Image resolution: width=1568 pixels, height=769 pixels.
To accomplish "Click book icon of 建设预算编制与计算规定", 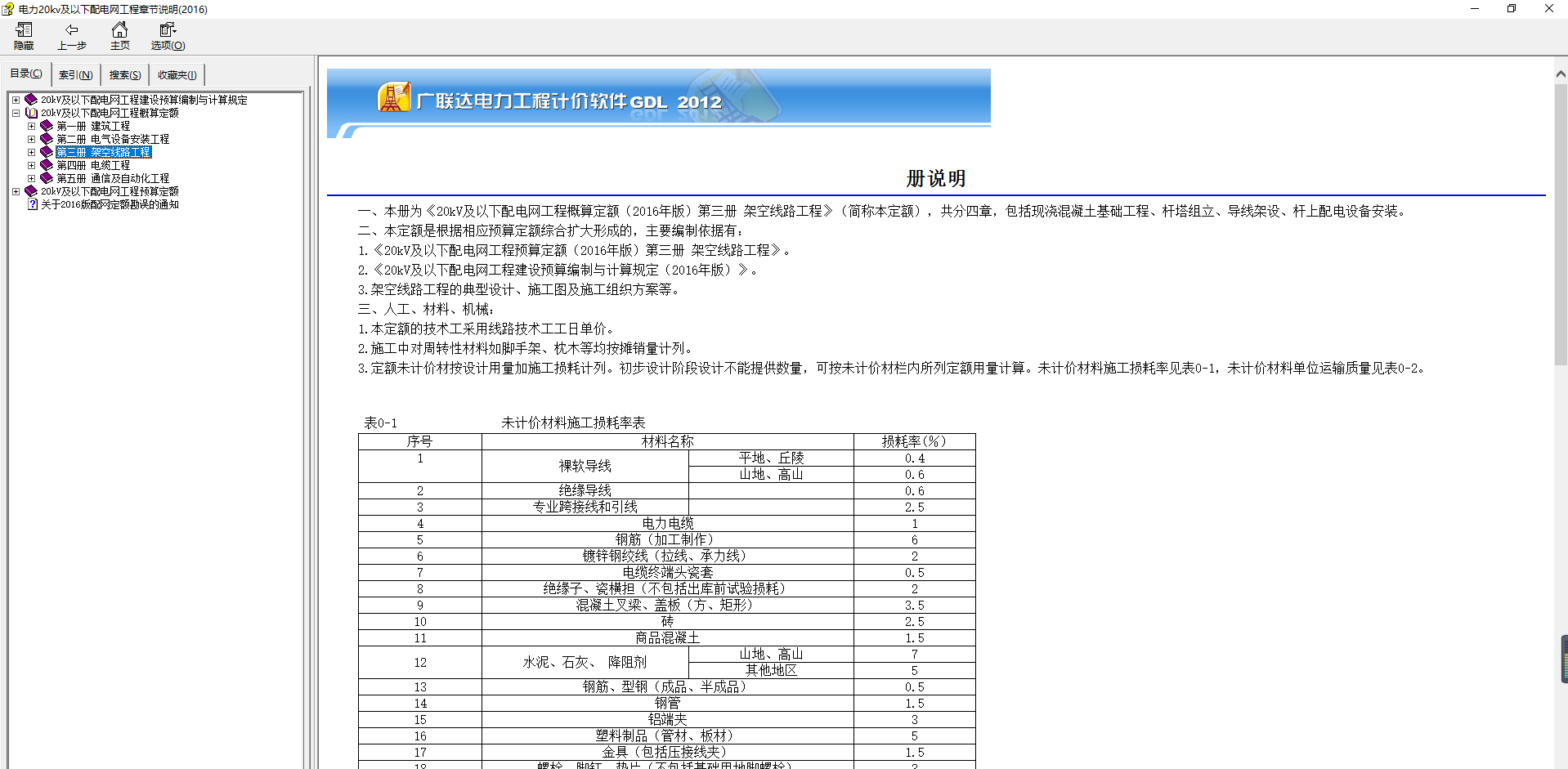I will click(x=31, y=100).
